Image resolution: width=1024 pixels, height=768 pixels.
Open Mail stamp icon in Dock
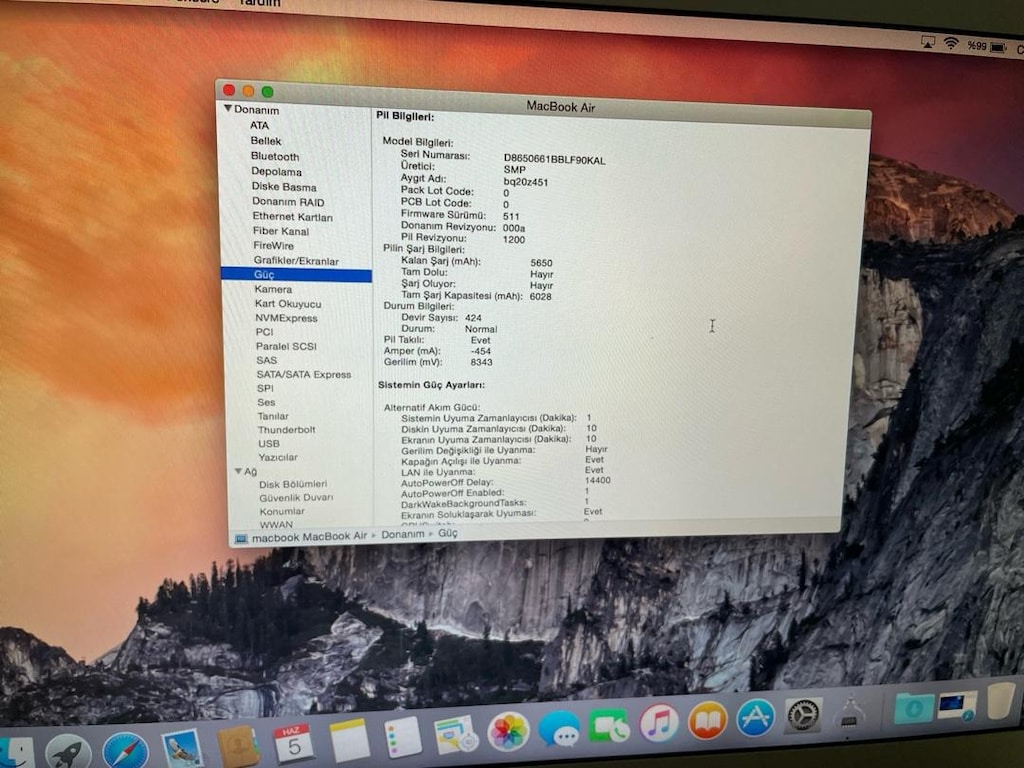coord(182,748)
